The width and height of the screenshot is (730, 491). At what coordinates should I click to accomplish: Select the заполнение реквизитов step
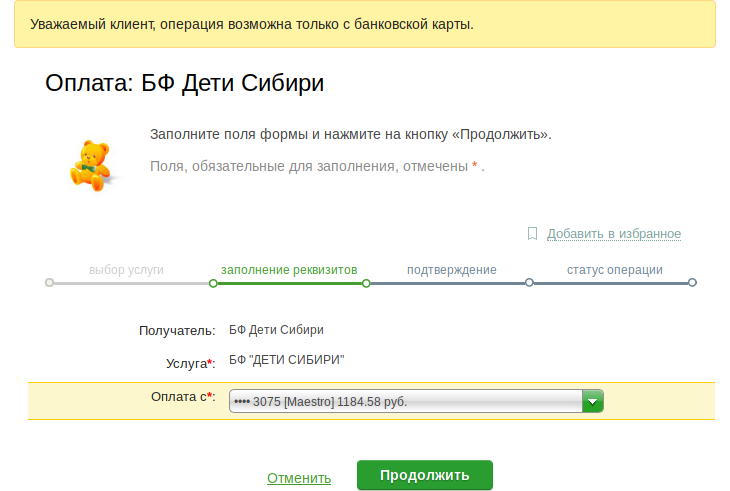pos(289,270)
